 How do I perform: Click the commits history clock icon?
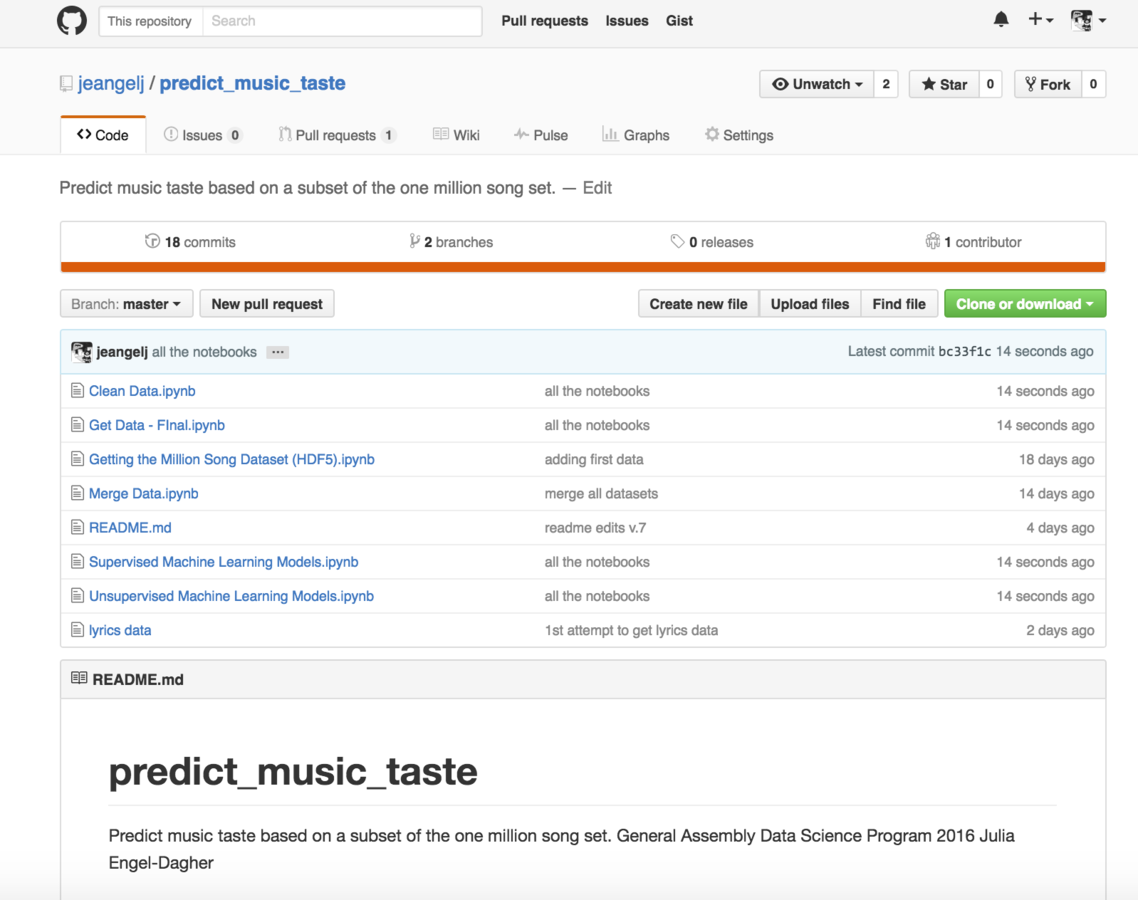point(152,241)
